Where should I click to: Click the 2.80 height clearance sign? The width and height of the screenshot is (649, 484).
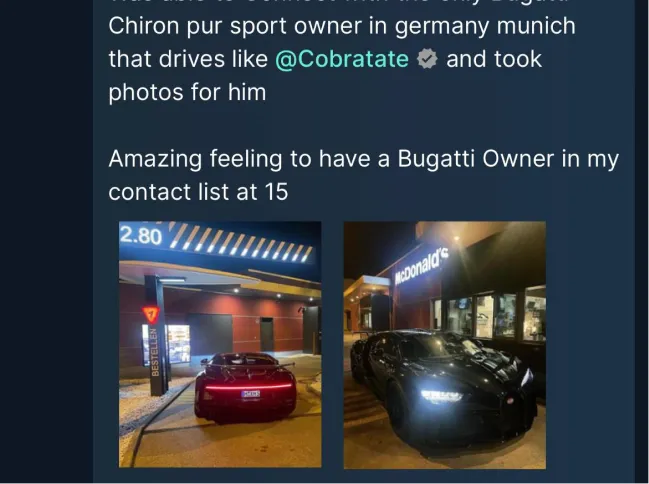pyautogui.click(x=141, y=236)
